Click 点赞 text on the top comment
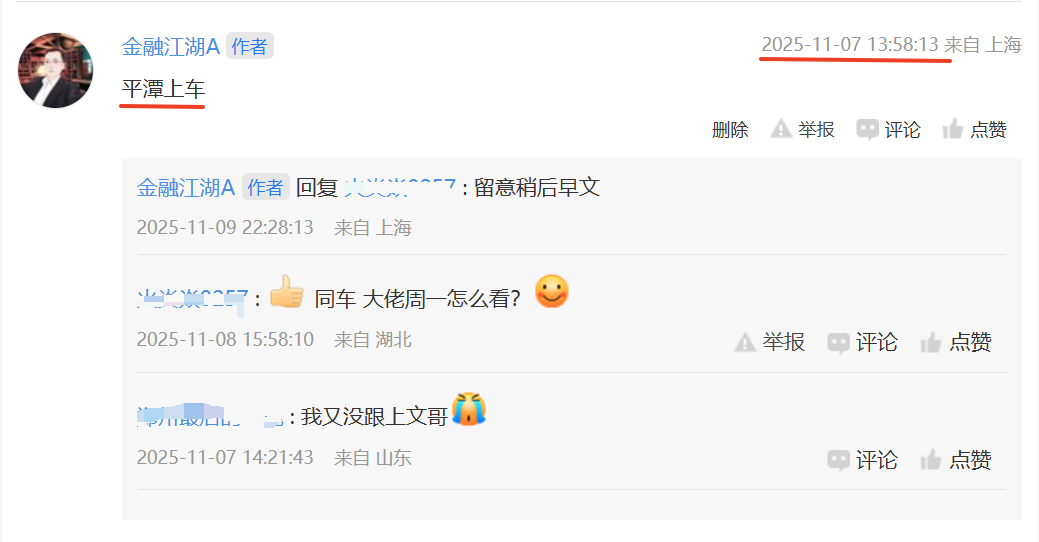This screenshot has width=1039, height=542. point(988,129)
